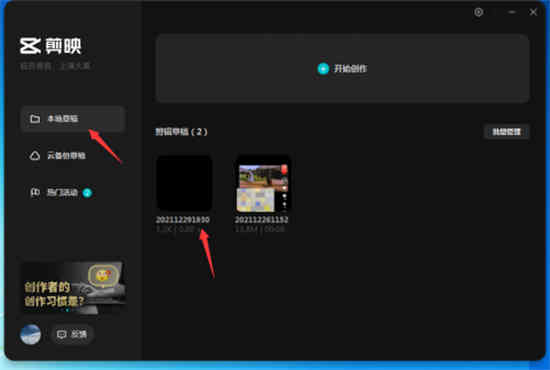Viewport: 550px width, 370px height.
Task: Click the flag icon next to 热门活动
Action: (x=35, y=192)
